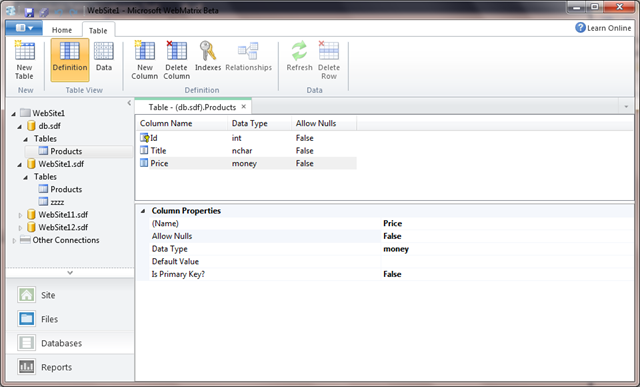
Task: Expand the WebSite11.sdf database node
Action: point(20,215)
